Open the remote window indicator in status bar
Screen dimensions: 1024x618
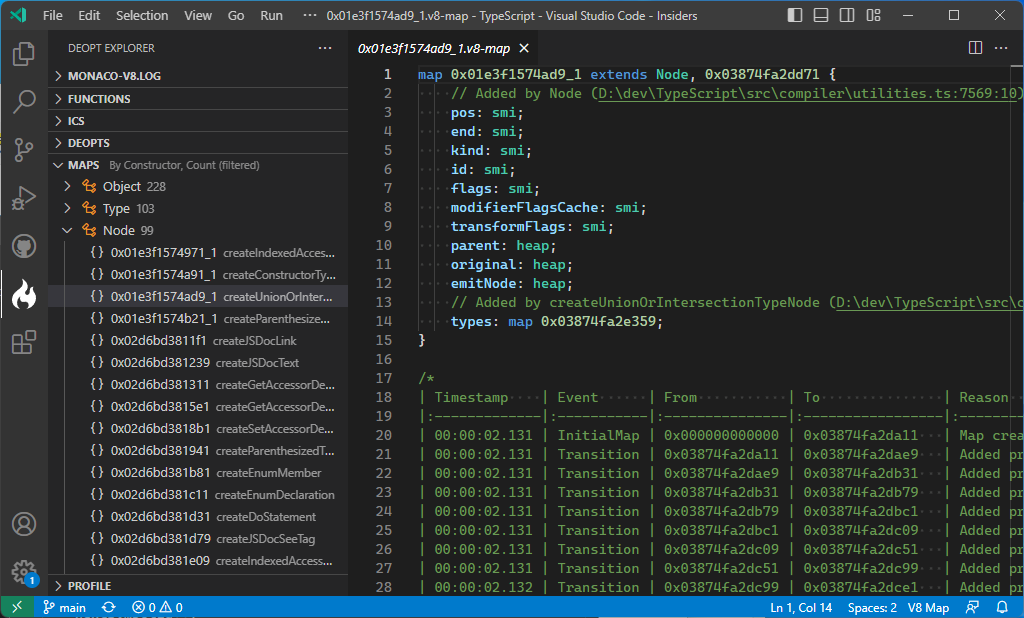coord(17,608)
